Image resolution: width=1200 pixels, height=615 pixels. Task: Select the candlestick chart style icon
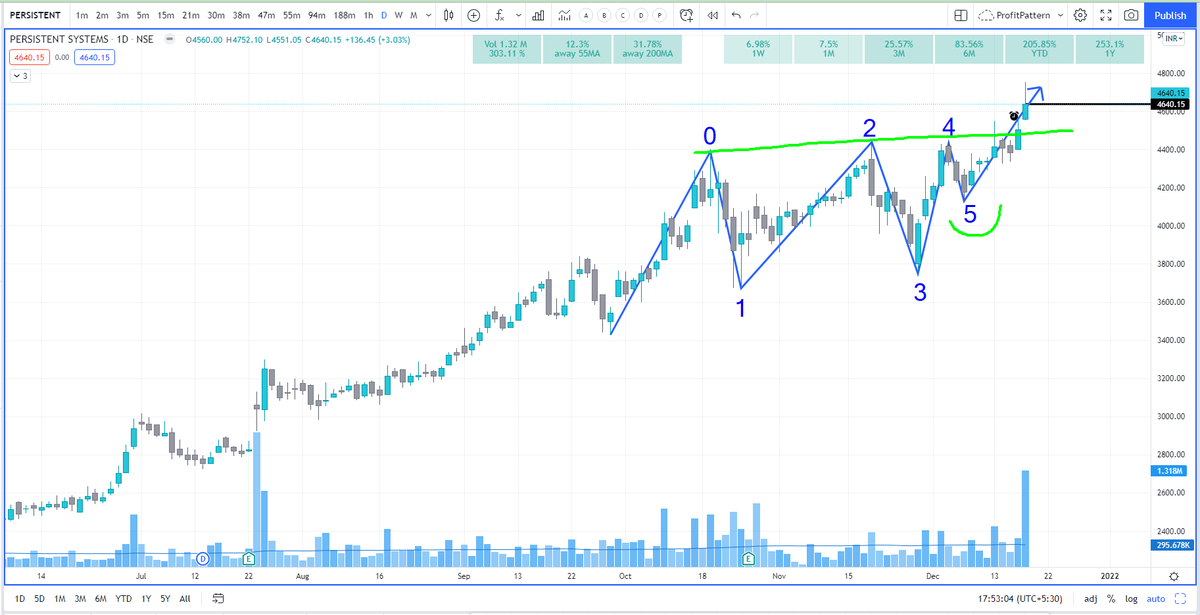[449, 15]
